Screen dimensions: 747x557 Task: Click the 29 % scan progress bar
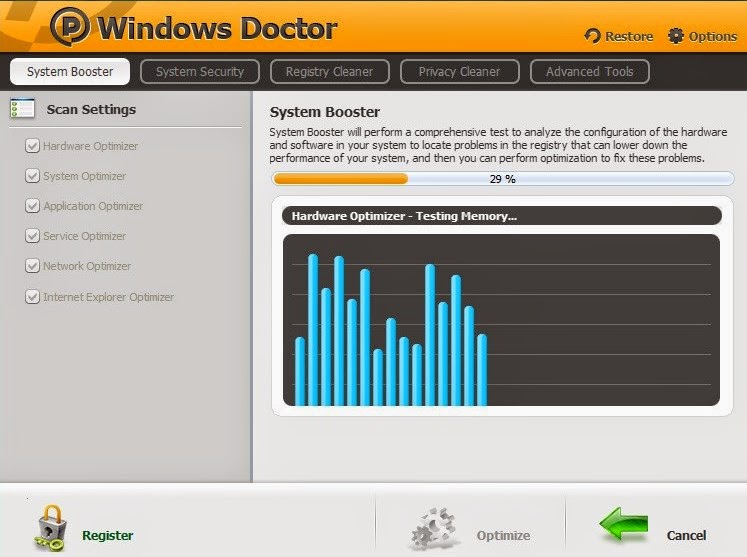(503, 179)
